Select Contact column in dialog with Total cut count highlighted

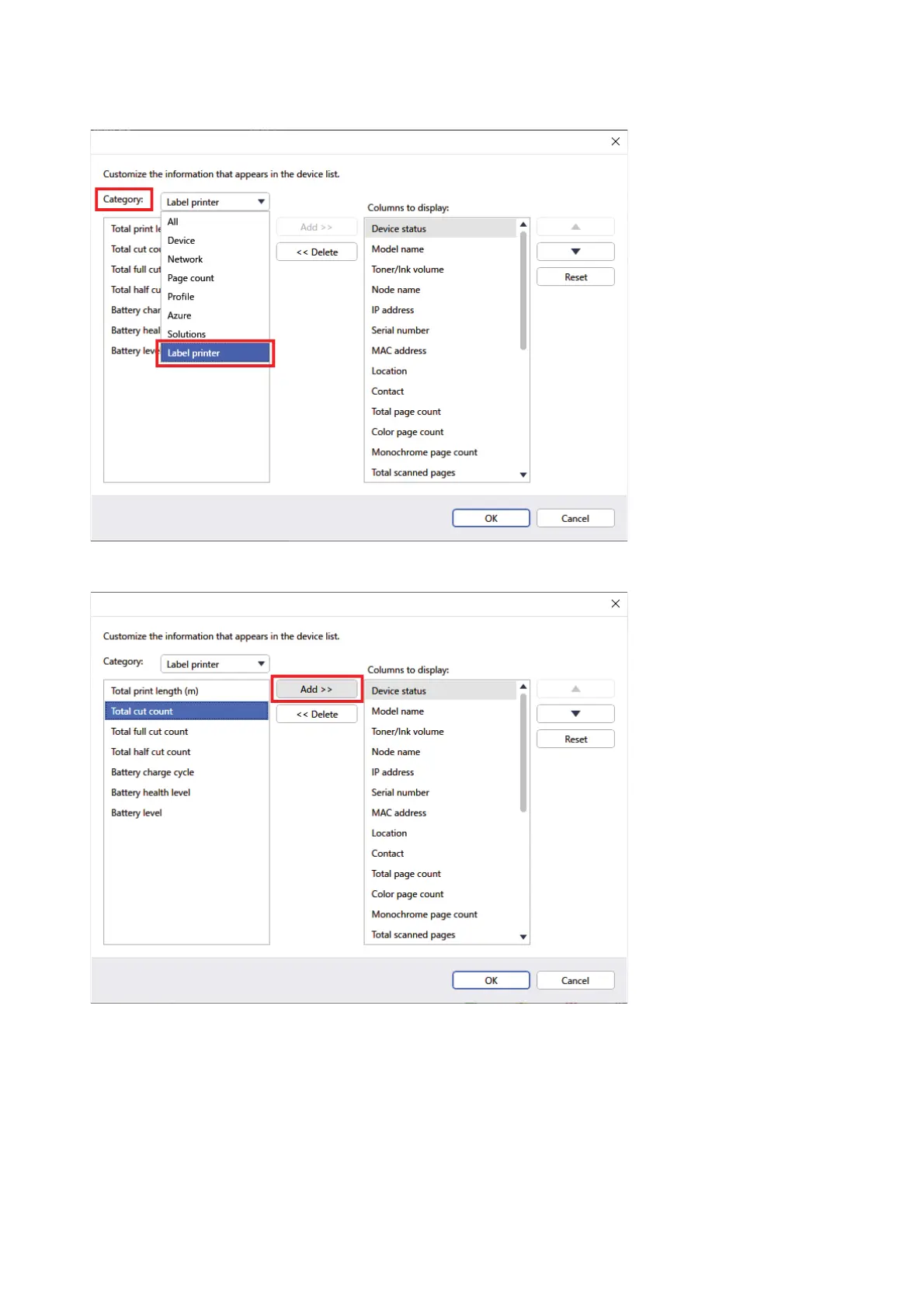(x=441, y=853)
